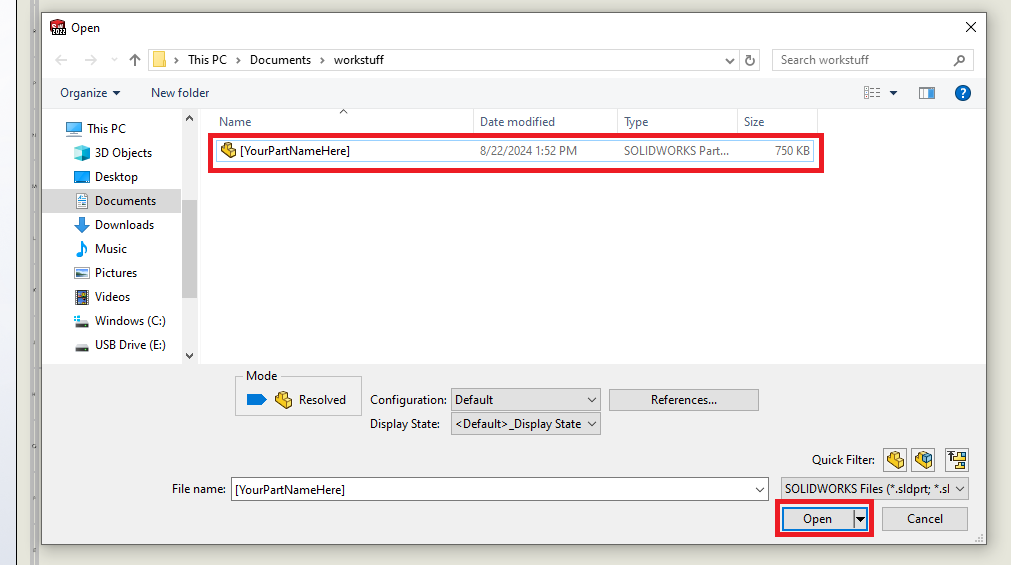Select 3D Objects in navigation pane
The height and width of the screenshot is (565, 1011).
click(123, 153)
